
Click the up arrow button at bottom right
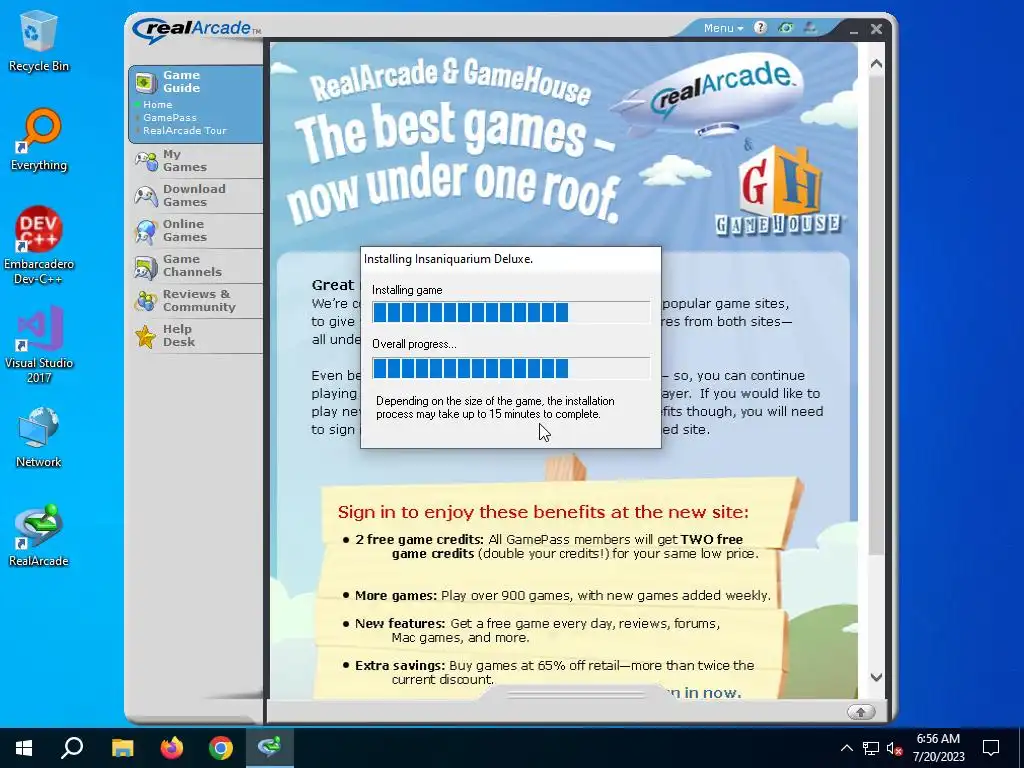pos(861,712)
